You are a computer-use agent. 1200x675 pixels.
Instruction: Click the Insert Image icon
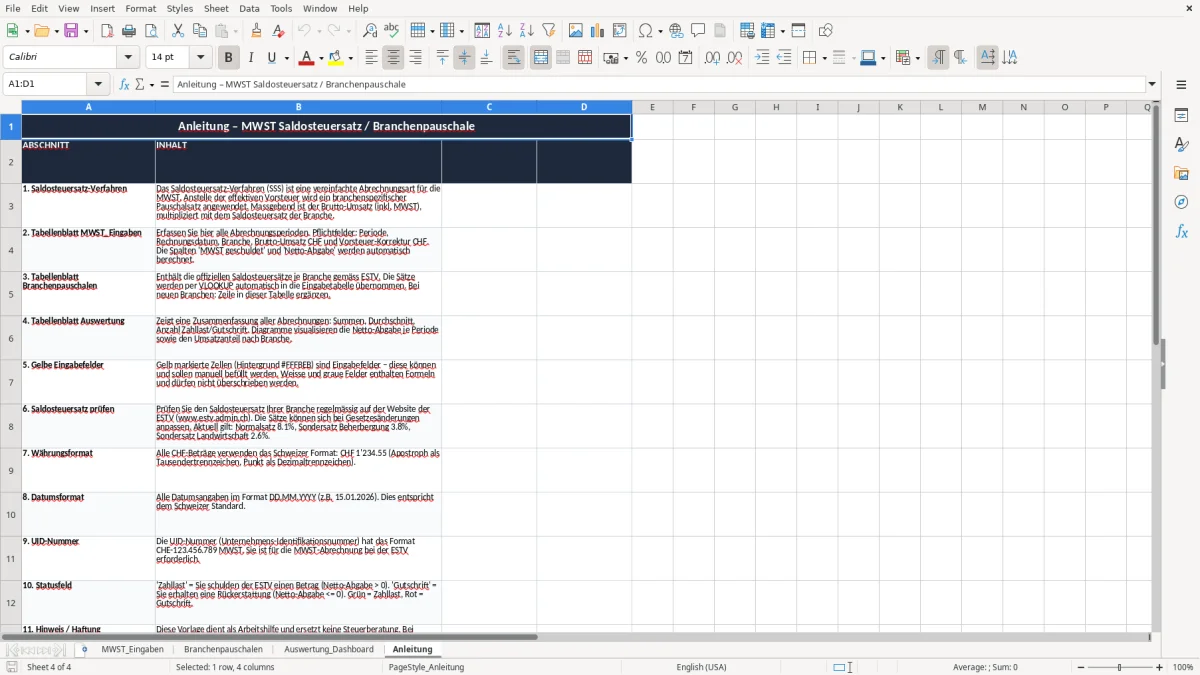576,31
